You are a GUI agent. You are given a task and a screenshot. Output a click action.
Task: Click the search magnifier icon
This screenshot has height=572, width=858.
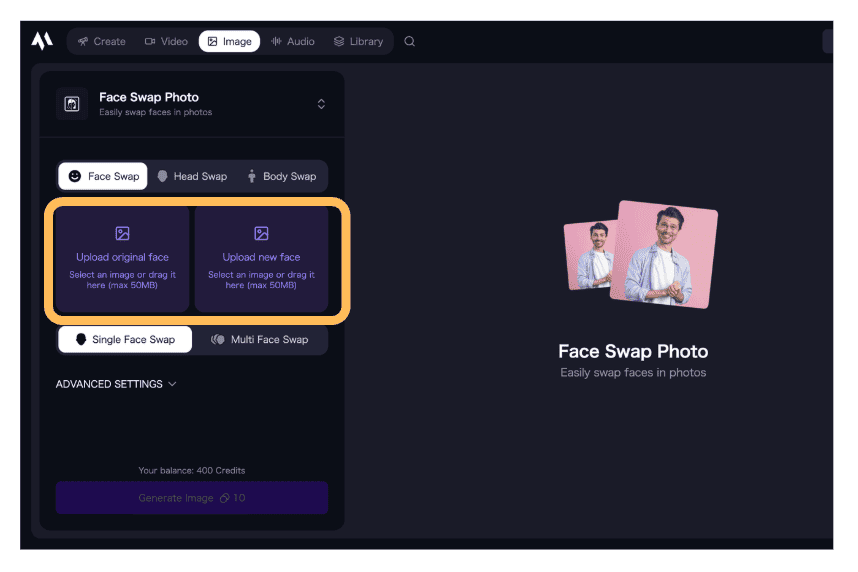(409, 41)
